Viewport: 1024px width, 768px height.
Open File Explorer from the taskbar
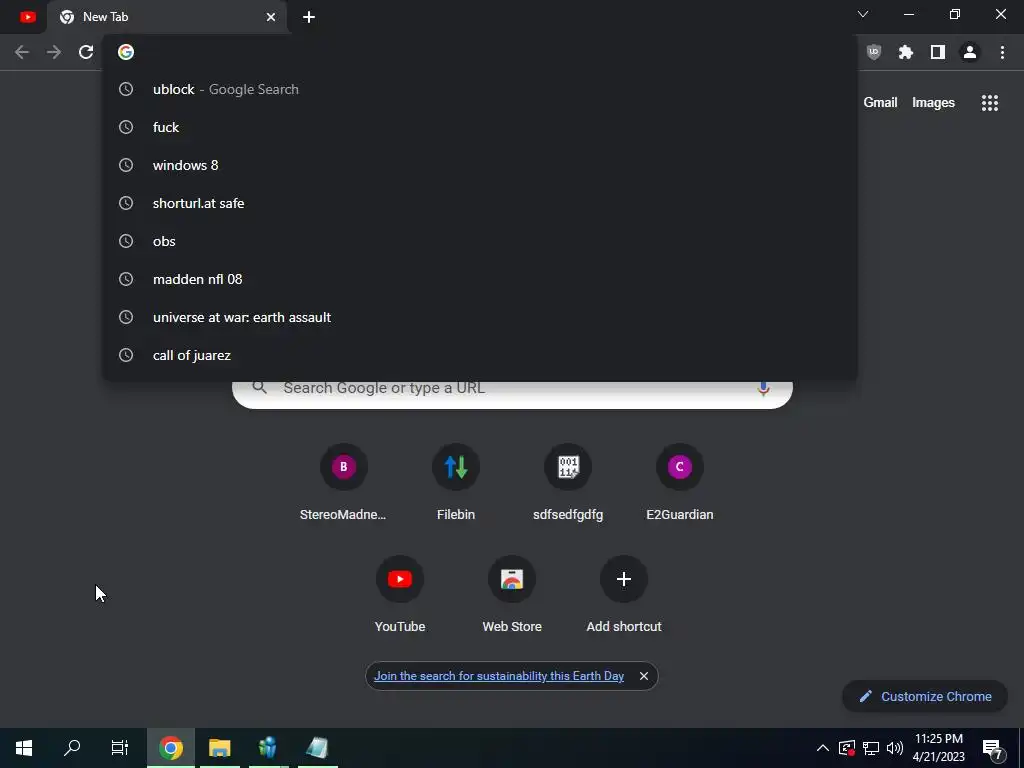point(219,748)
